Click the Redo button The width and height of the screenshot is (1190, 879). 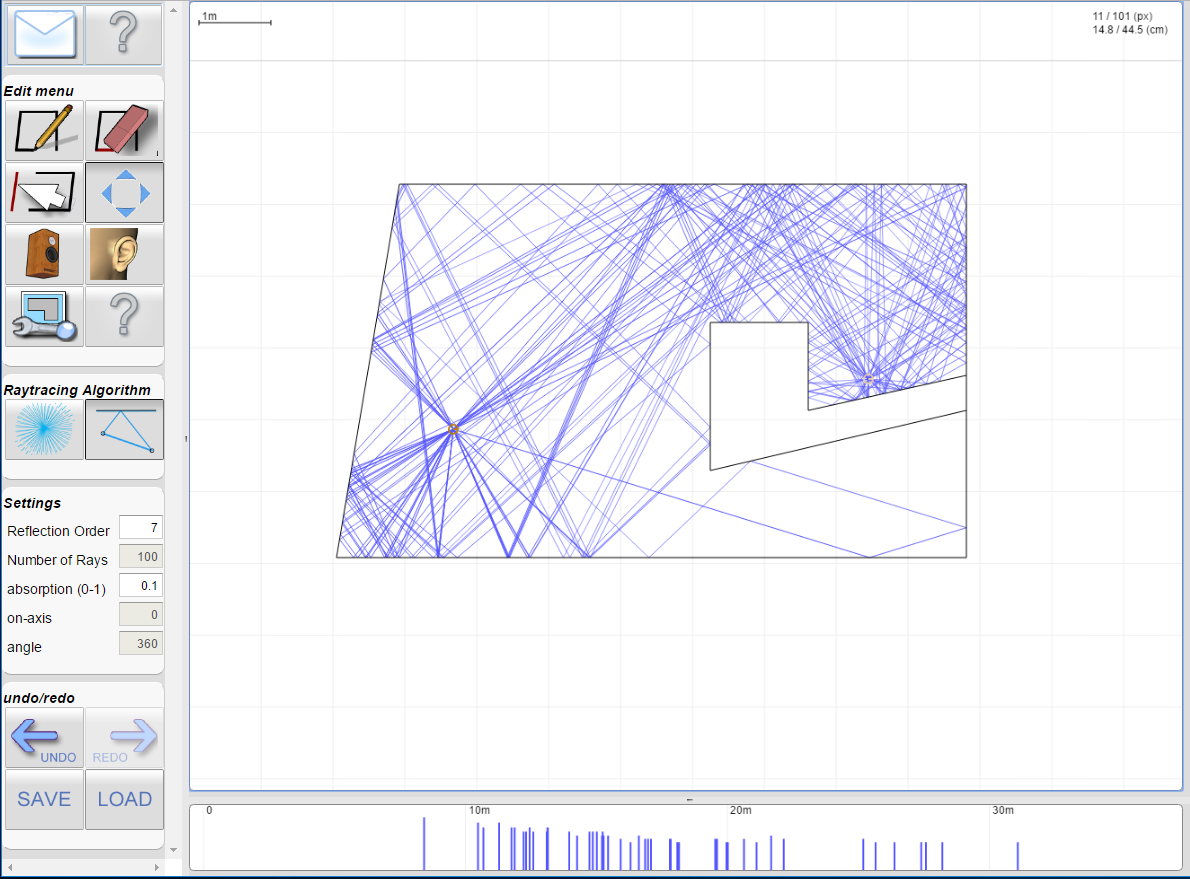pyautogui.click(x=122, y=737)
